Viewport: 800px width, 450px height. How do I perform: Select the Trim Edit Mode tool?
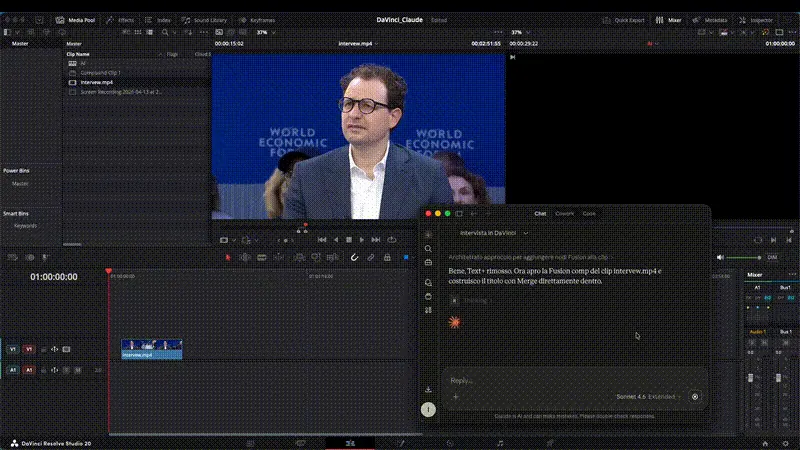click(245, 258)
